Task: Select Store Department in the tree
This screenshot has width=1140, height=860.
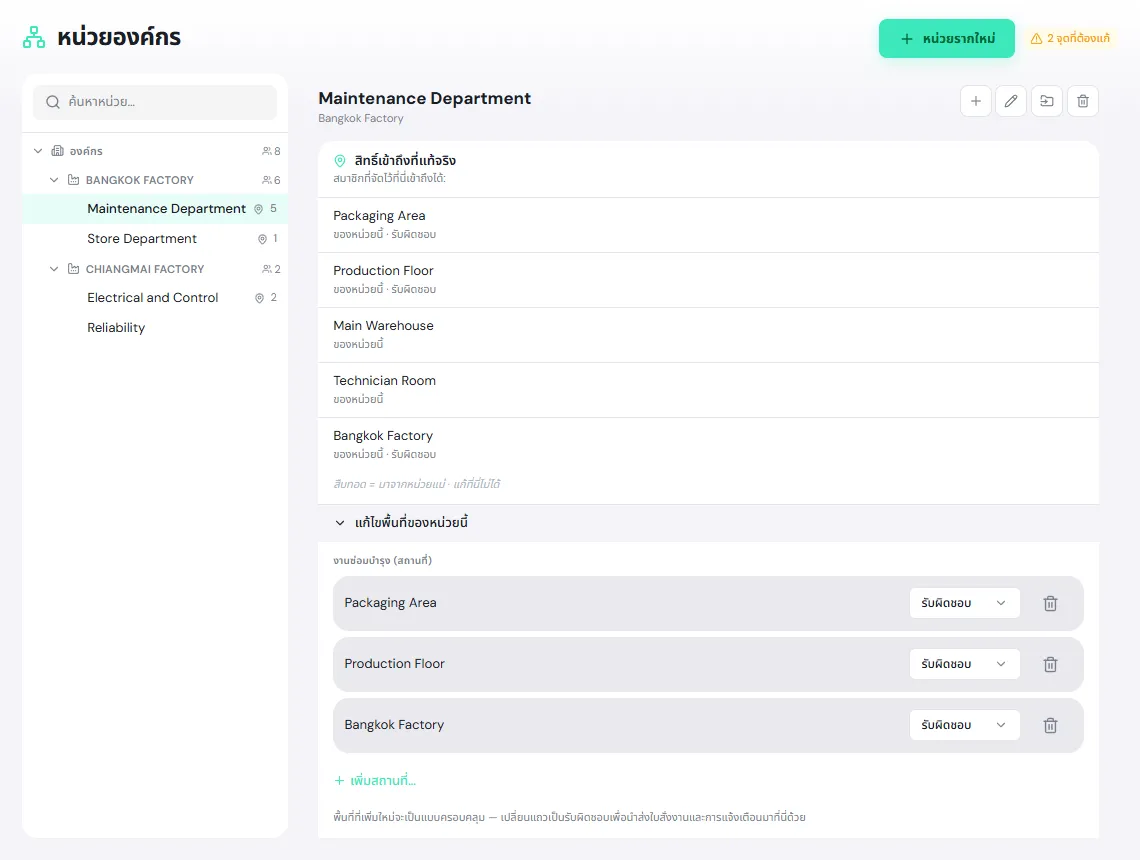Action: (155, 238)
